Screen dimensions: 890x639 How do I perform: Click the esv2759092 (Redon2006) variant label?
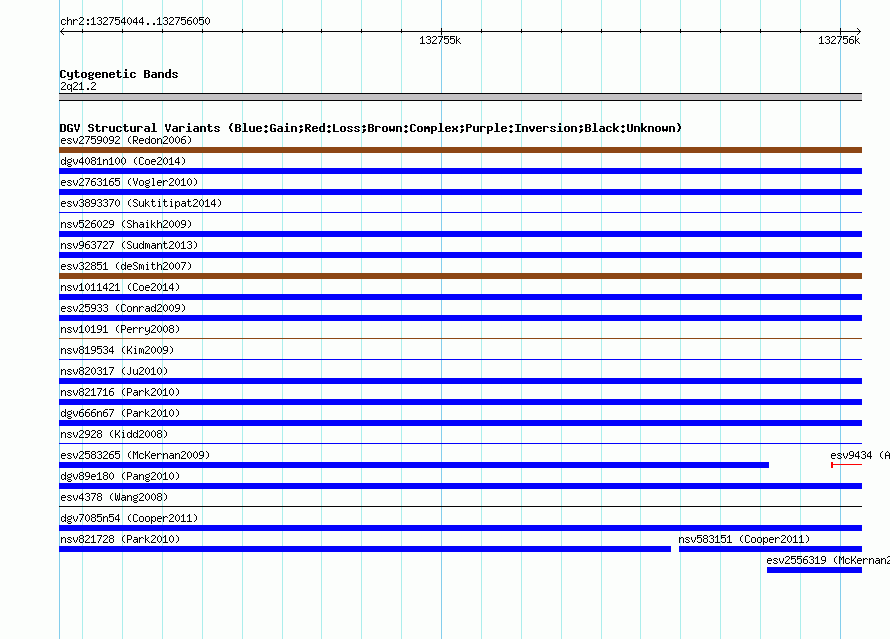126,140
